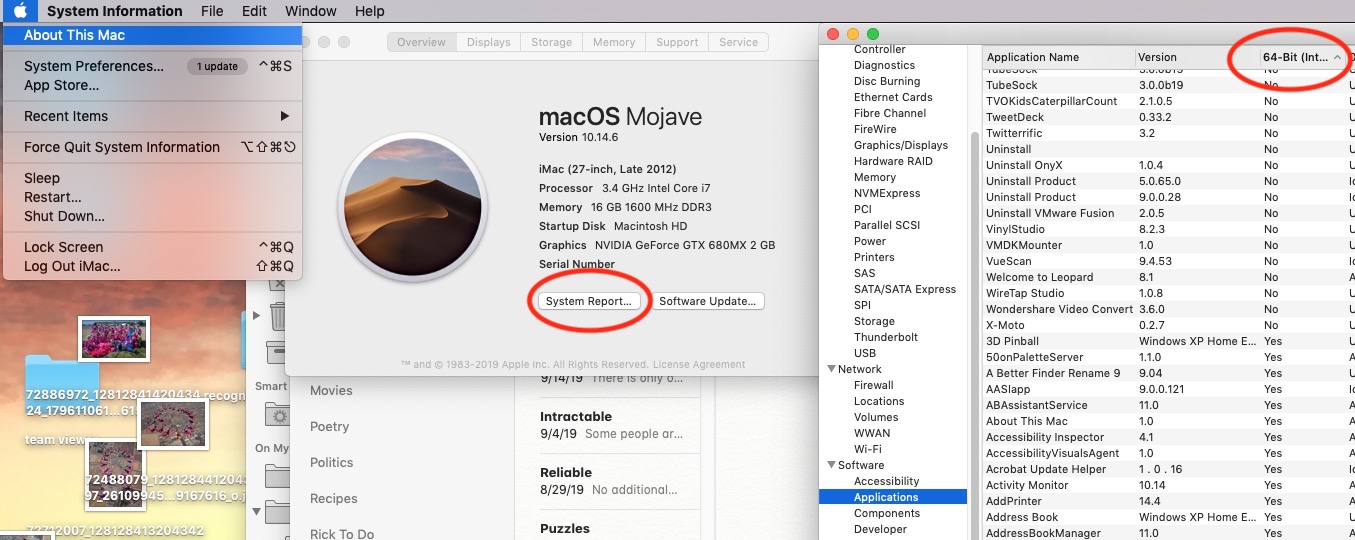Open System Information app menu
Screen dimensions: 1355x540
click(x=115, y=11)
